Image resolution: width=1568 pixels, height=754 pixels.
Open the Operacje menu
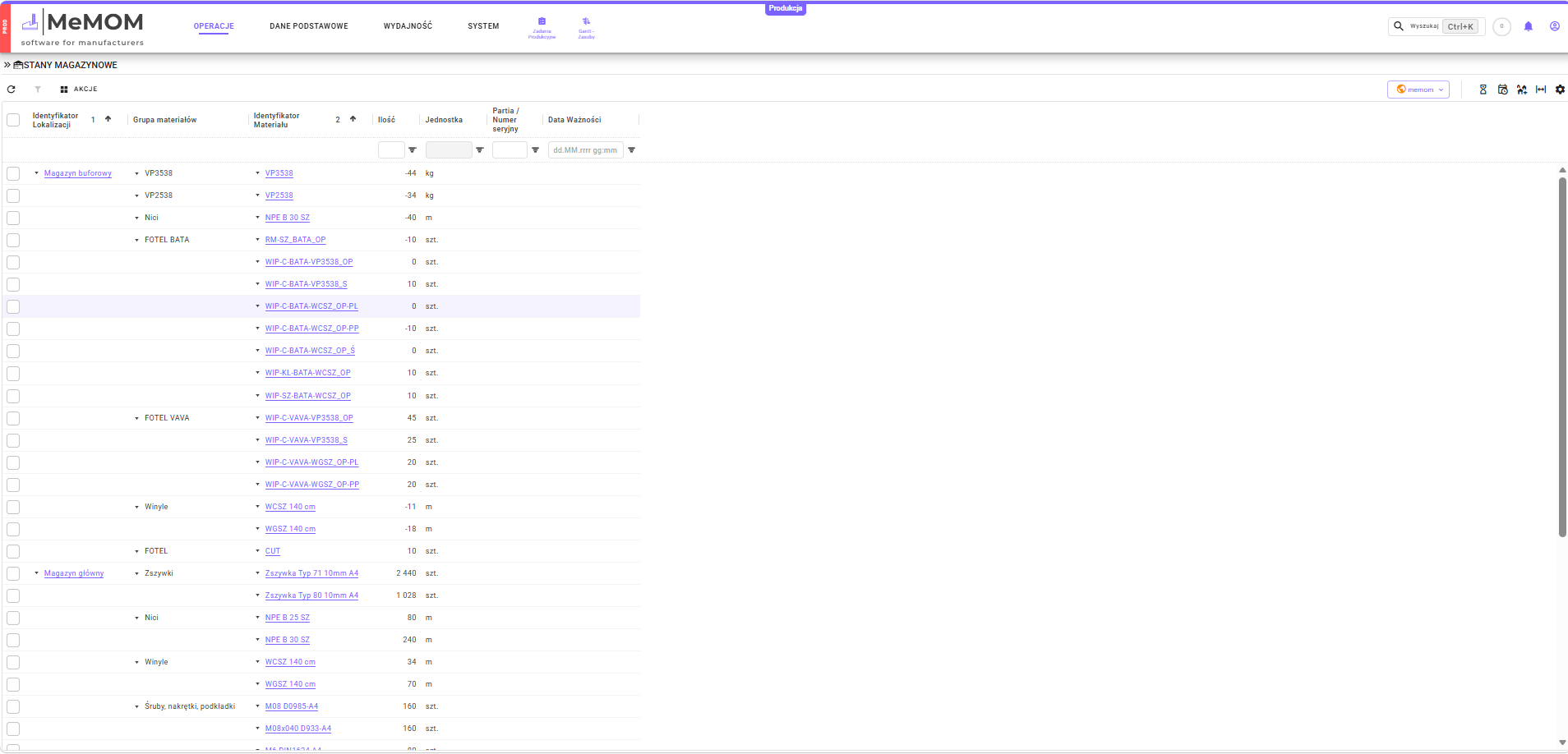tap(214, 26)
